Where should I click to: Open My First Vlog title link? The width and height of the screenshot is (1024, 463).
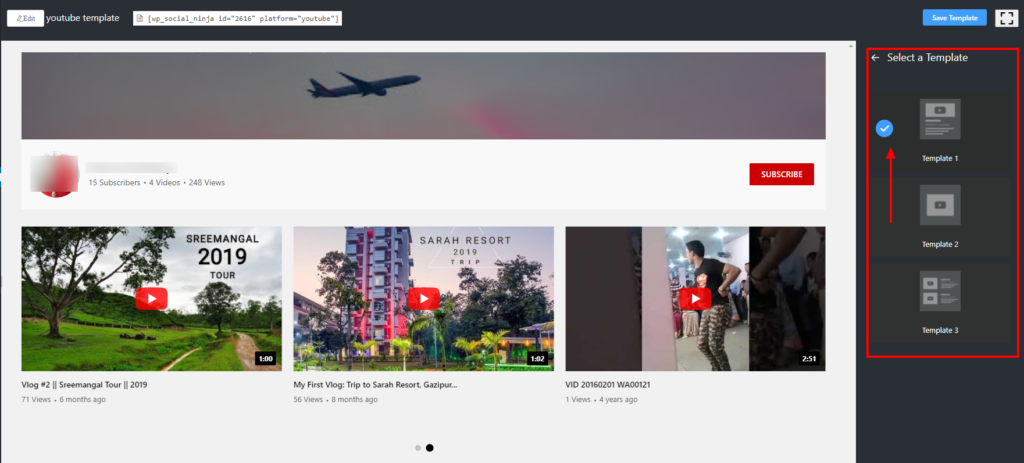click(x=375, y=384)
